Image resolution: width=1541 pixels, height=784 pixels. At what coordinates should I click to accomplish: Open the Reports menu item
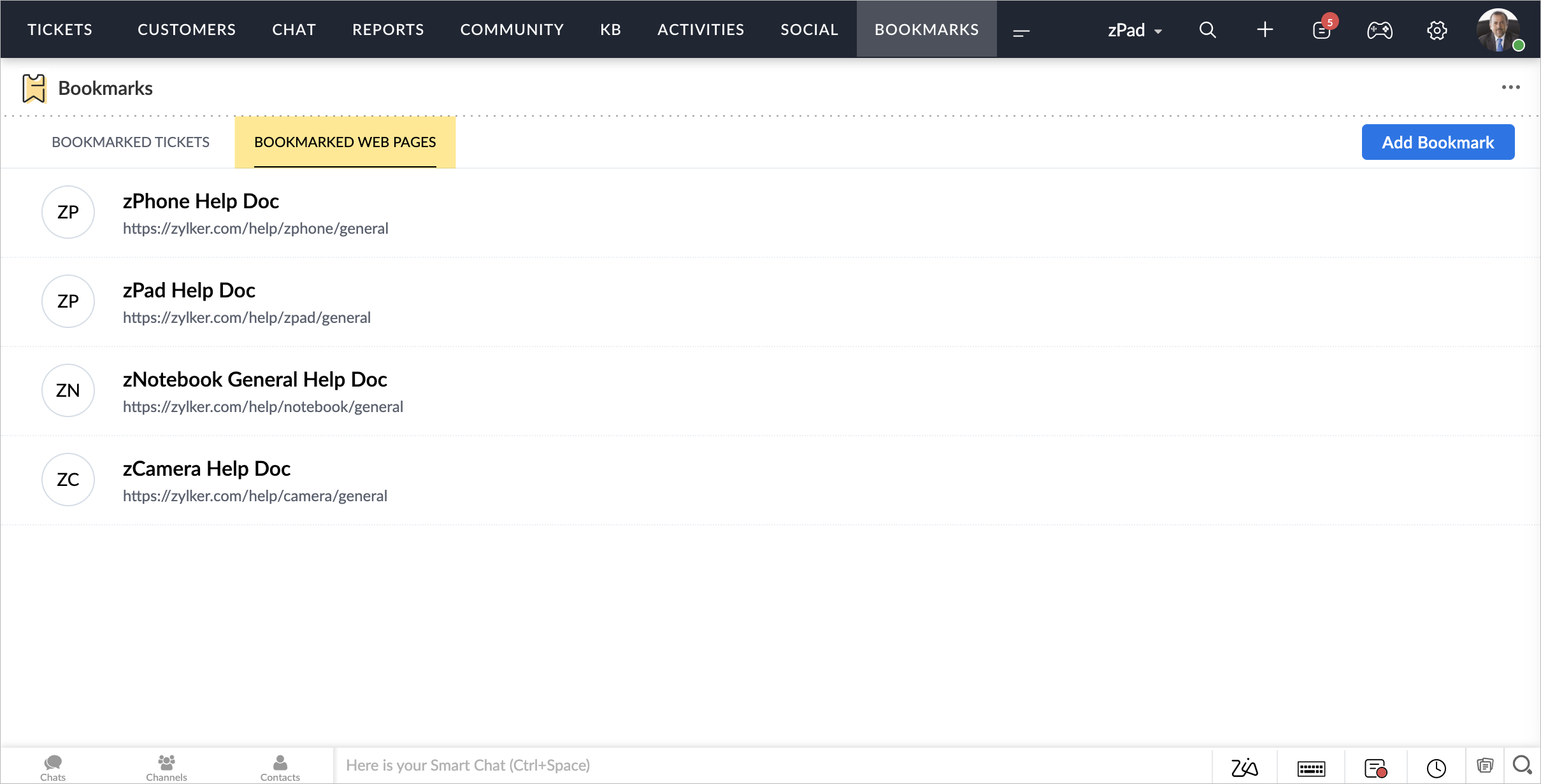point(388,30)
